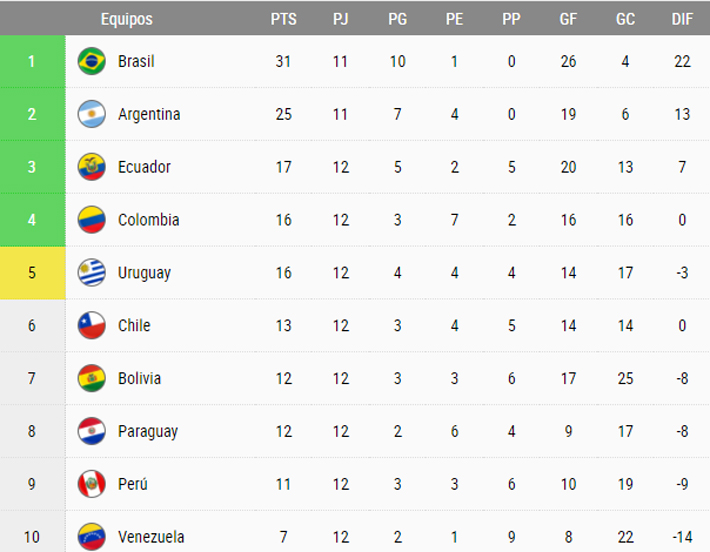Select the Ecuador flag icon
The height and width of the screenshot is (552, 710).
(91, 167)
